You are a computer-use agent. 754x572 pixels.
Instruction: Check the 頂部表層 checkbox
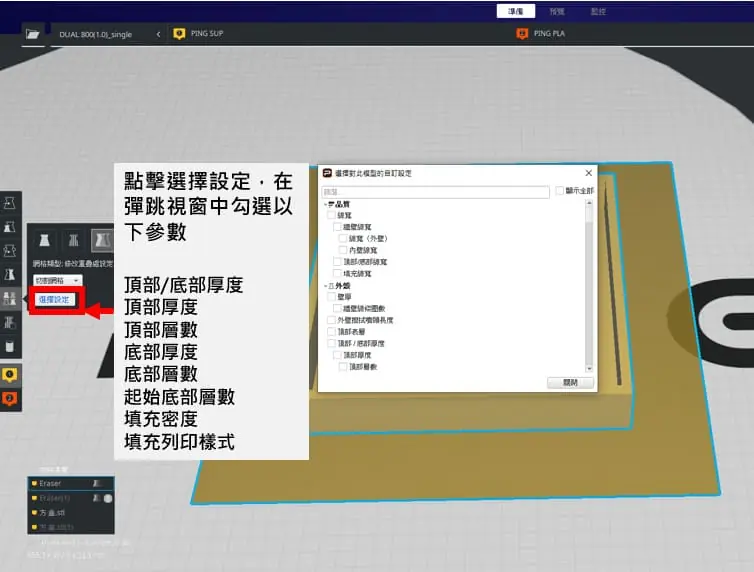point(331,331)
